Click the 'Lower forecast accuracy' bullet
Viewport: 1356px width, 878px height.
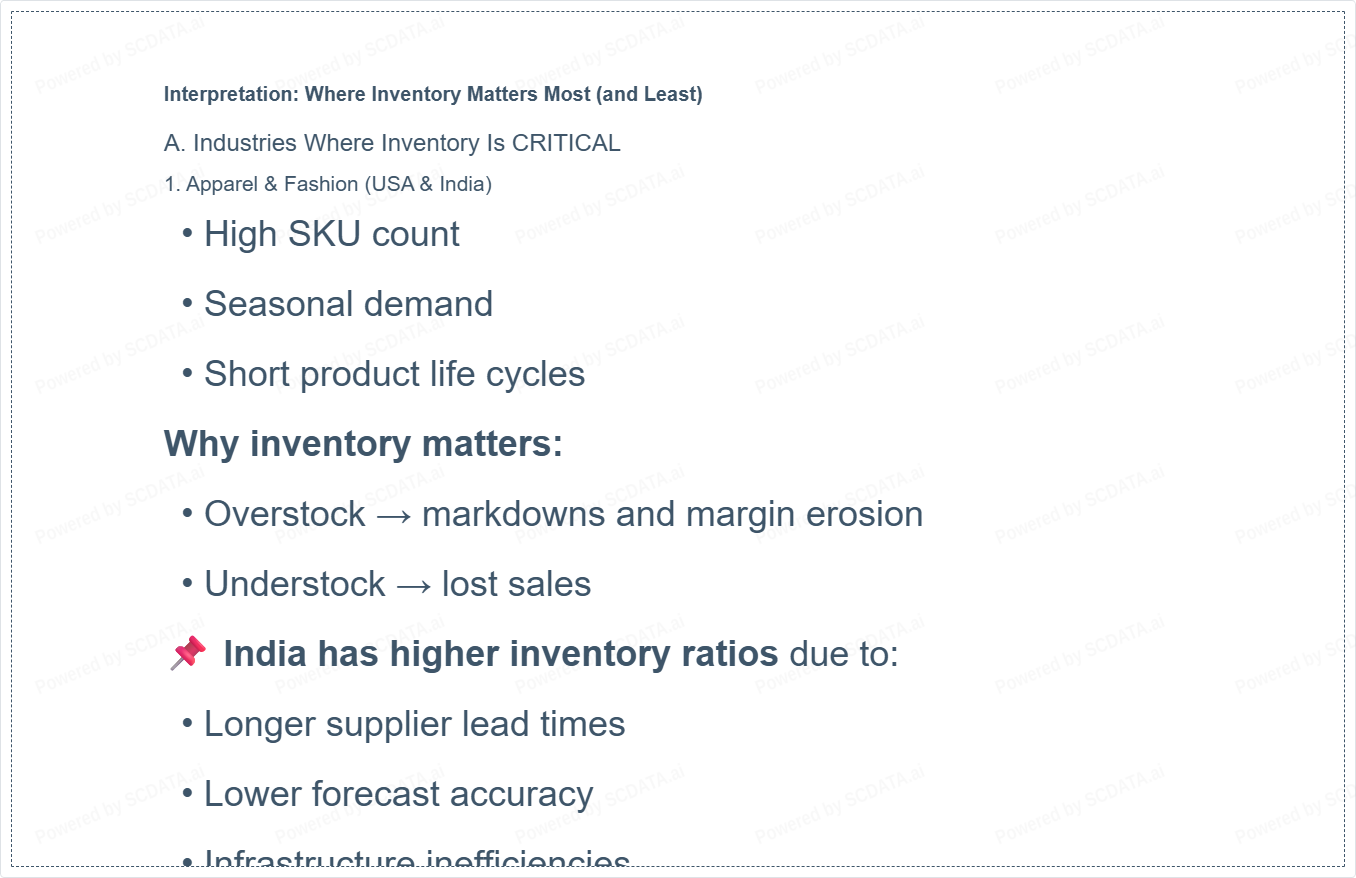398,794
